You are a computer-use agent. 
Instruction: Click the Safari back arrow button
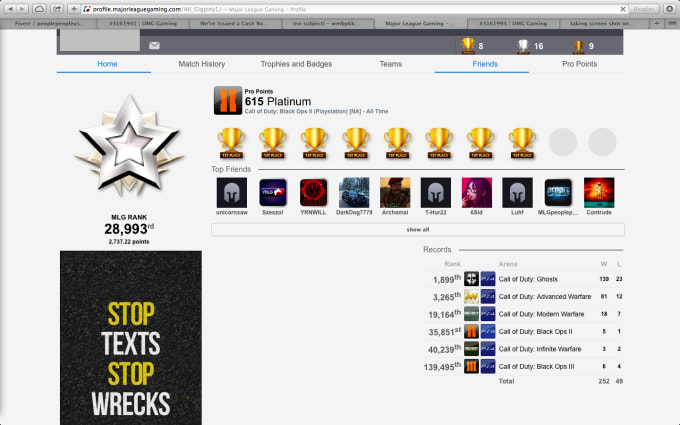click(x=10, y=9)
